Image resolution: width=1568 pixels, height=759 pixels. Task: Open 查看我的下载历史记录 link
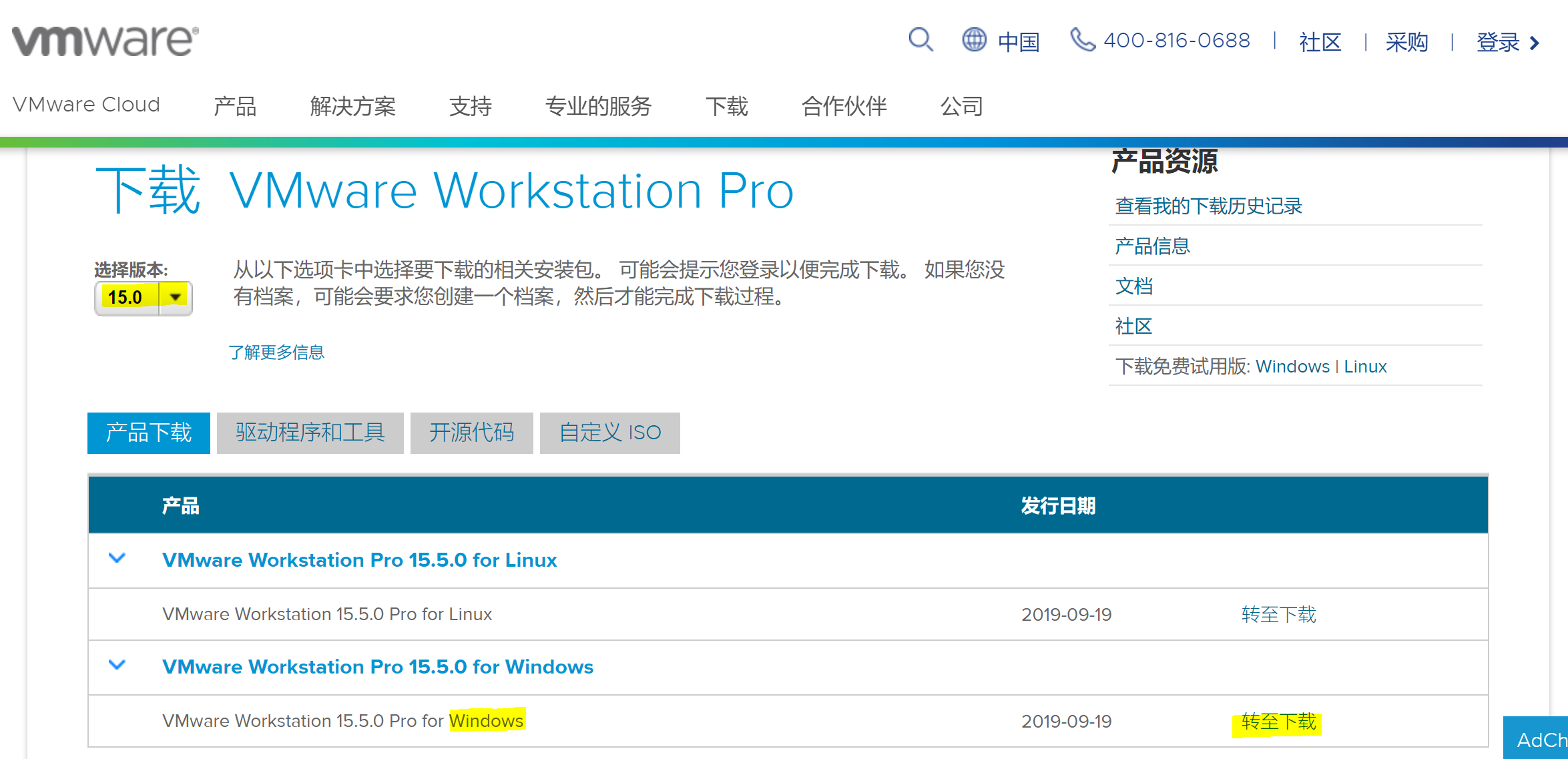tap(1207, 206)
